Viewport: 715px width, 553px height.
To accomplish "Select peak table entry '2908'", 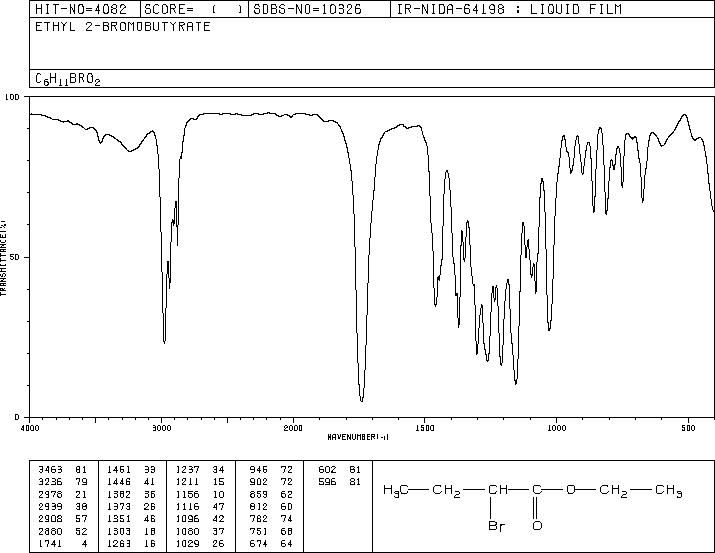I will 50,519.
